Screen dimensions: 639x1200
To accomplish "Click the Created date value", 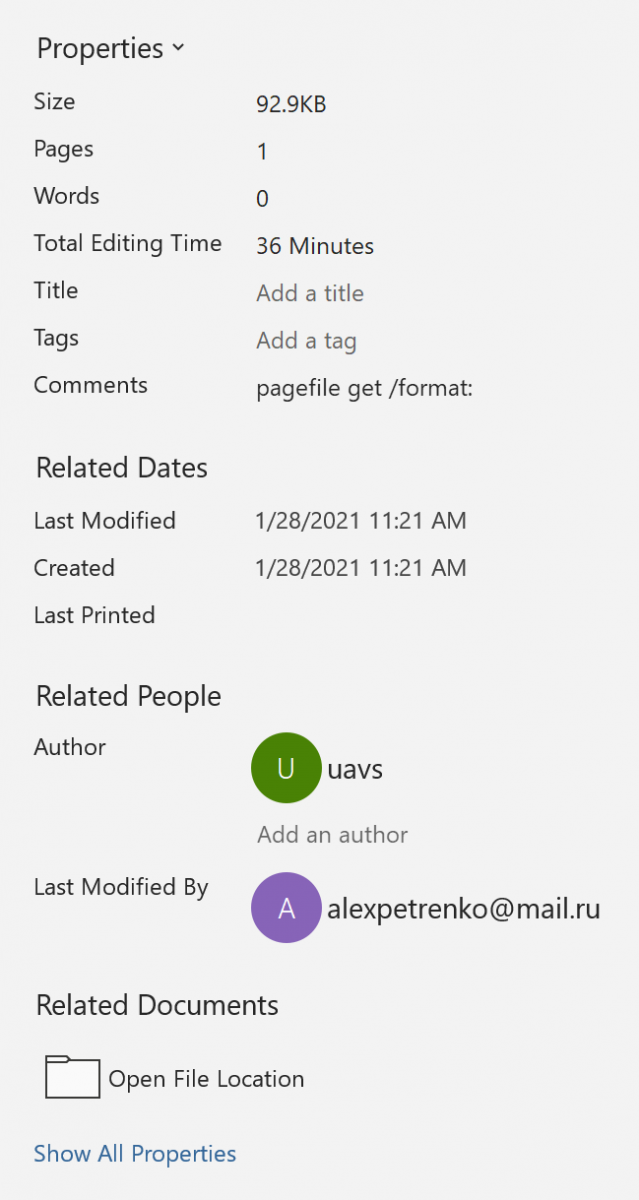I will pyautogui.click(x=361, y=568).
